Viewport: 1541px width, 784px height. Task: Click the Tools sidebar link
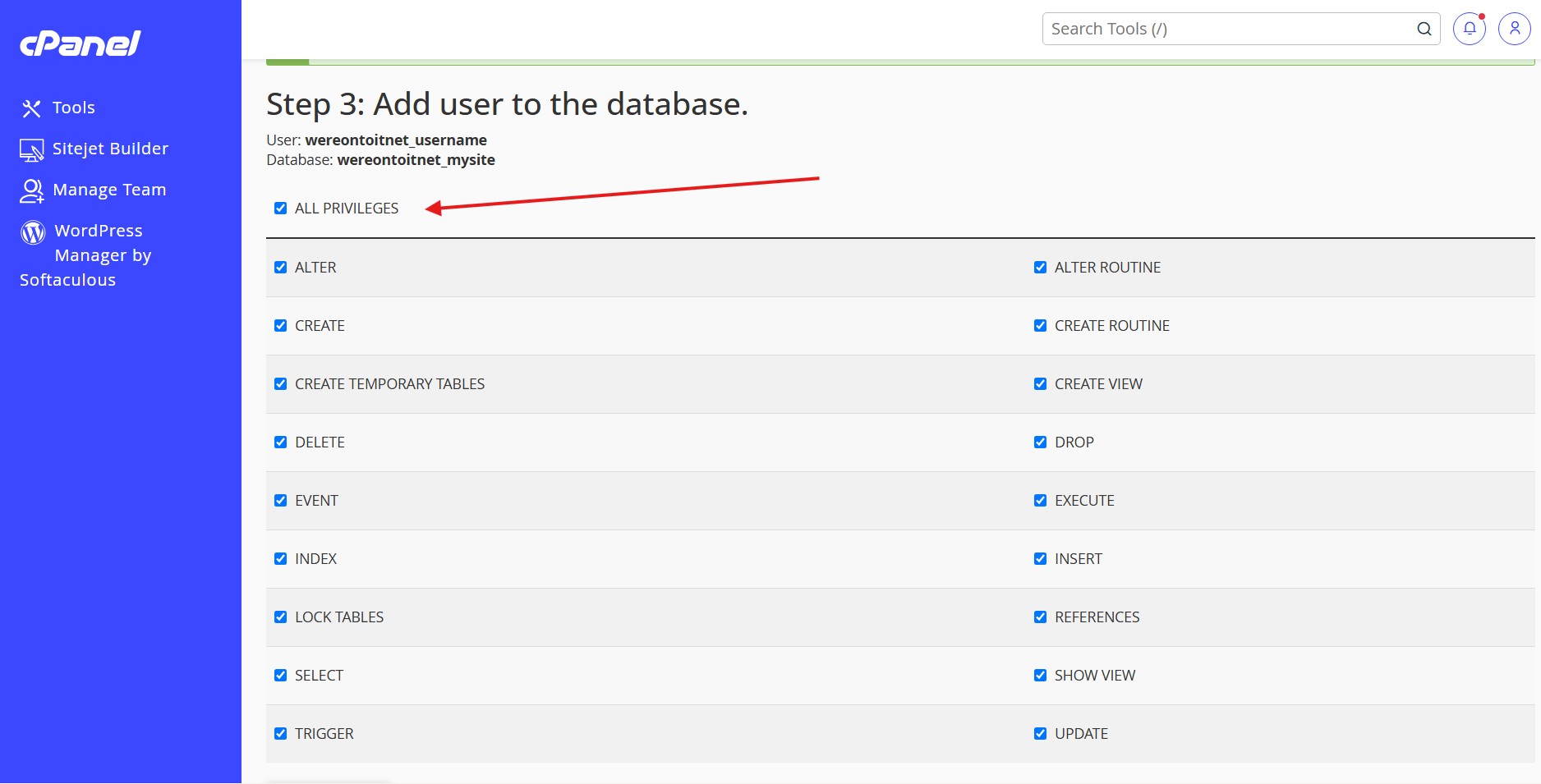(x=73, y=108)
